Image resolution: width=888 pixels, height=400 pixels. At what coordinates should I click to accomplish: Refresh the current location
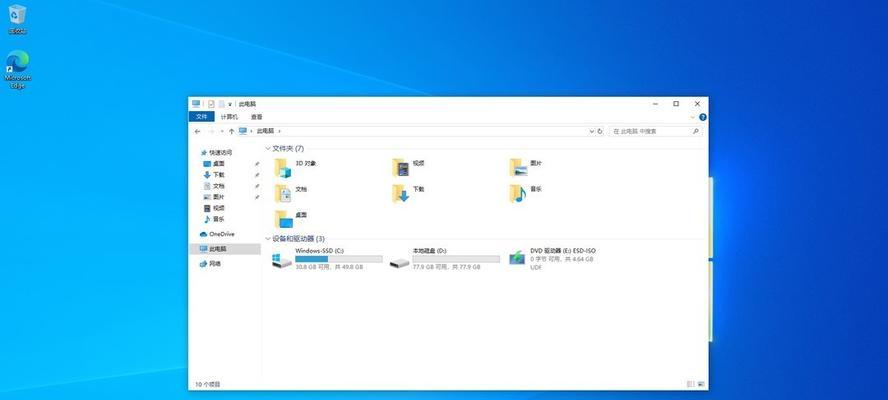click(600, 131)
